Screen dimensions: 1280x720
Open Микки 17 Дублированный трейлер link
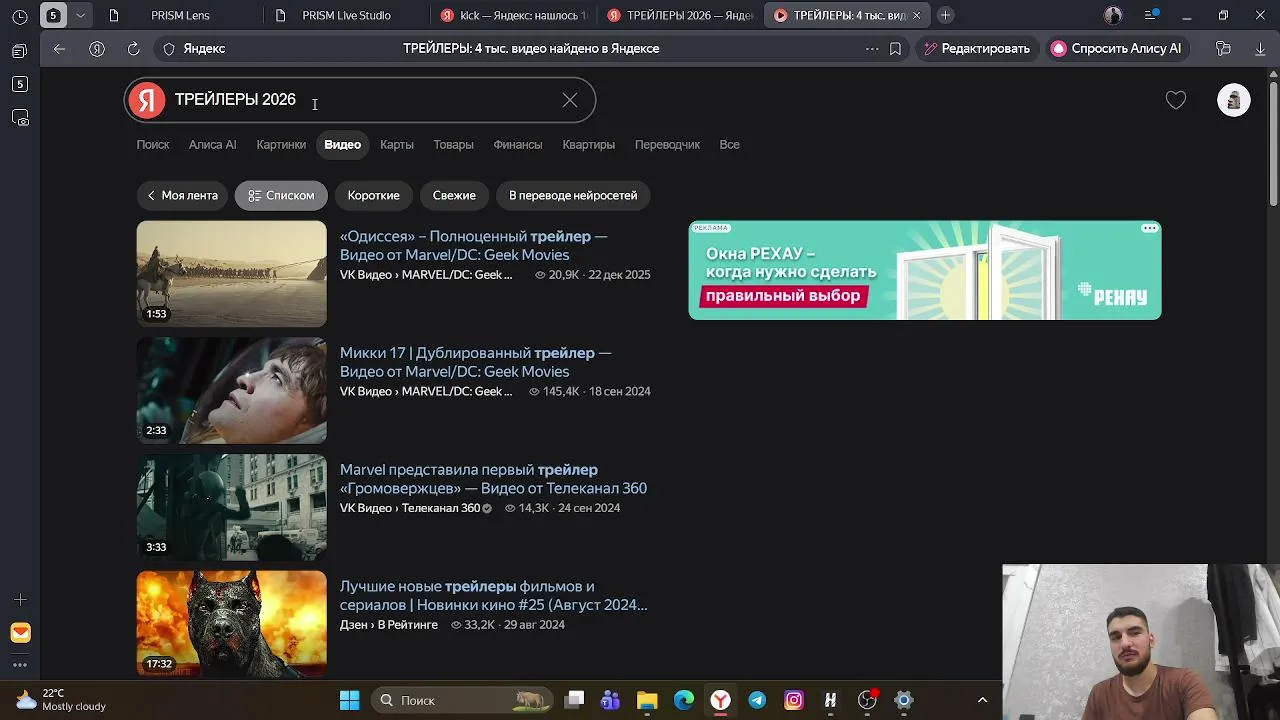coord(476,362)
